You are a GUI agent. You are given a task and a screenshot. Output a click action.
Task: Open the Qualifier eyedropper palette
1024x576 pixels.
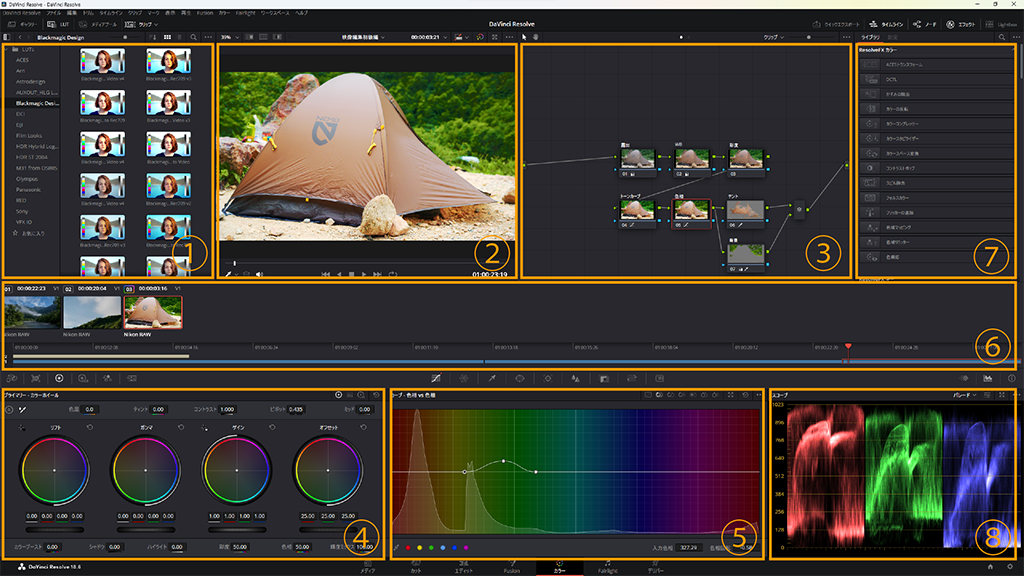click(x=492, y=378)
